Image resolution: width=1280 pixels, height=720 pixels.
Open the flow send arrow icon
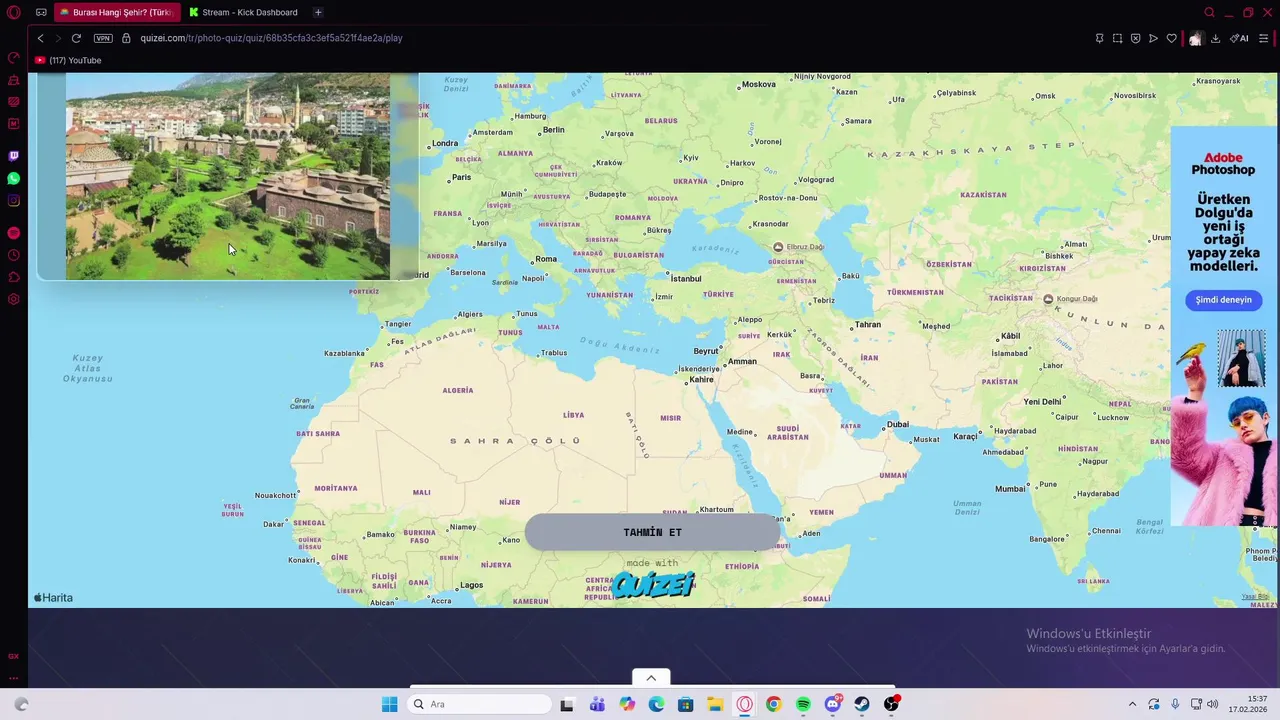tap(1153, 38)
